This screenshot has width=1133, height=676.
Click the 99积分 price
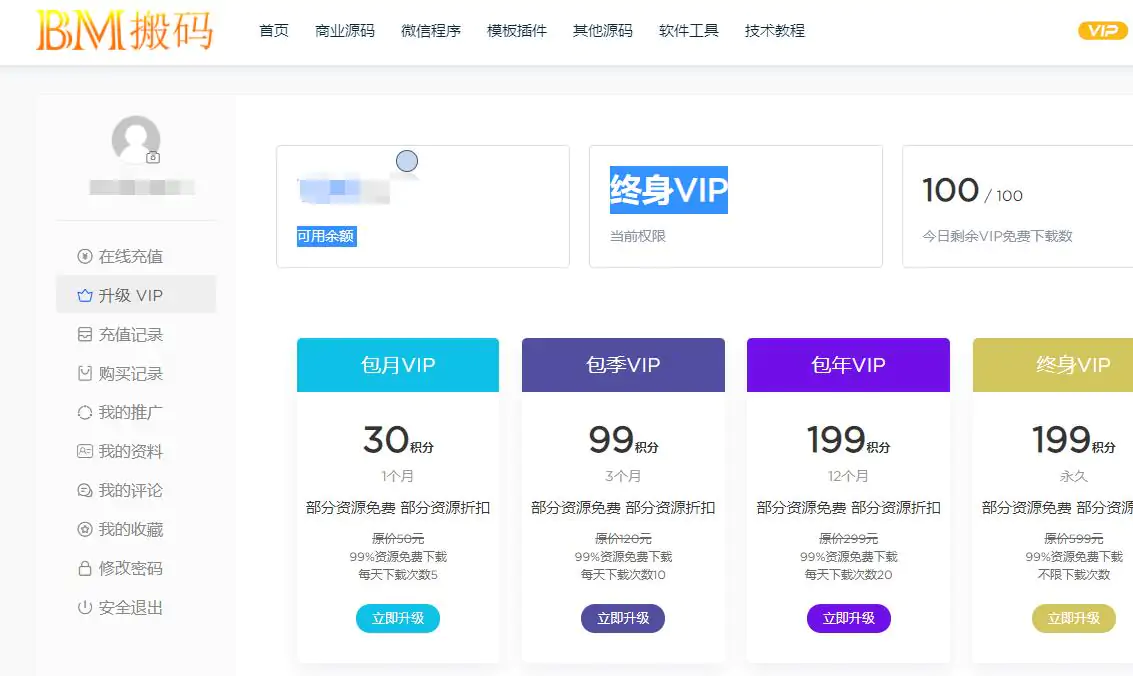(x=623, y=440)
